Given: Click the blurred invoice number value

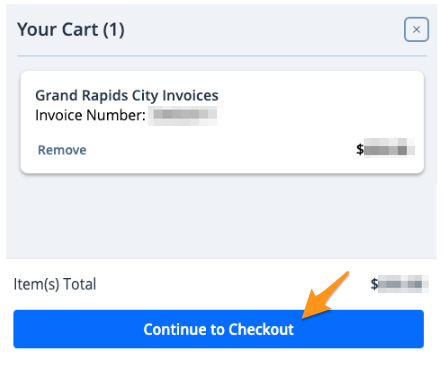Looking at the screenshot, I should [185, 115].
